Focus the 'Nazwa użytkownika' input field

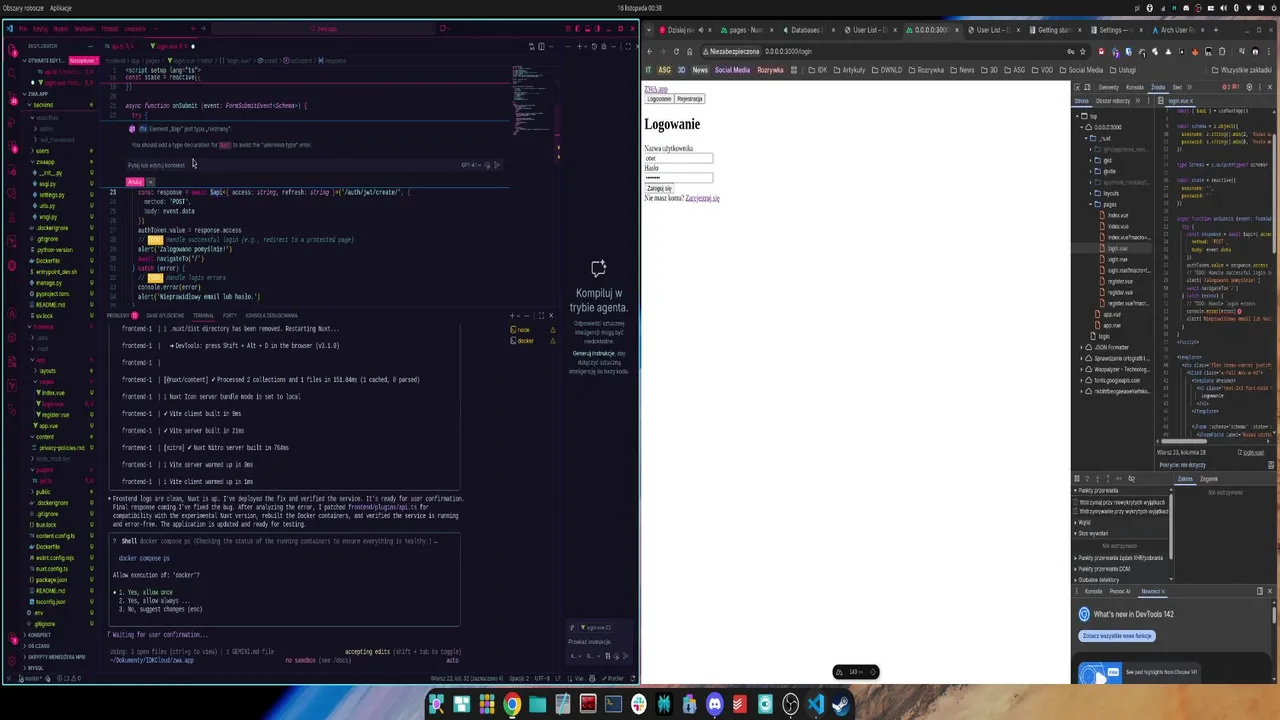pyautogui.click(x=679, y=158)
